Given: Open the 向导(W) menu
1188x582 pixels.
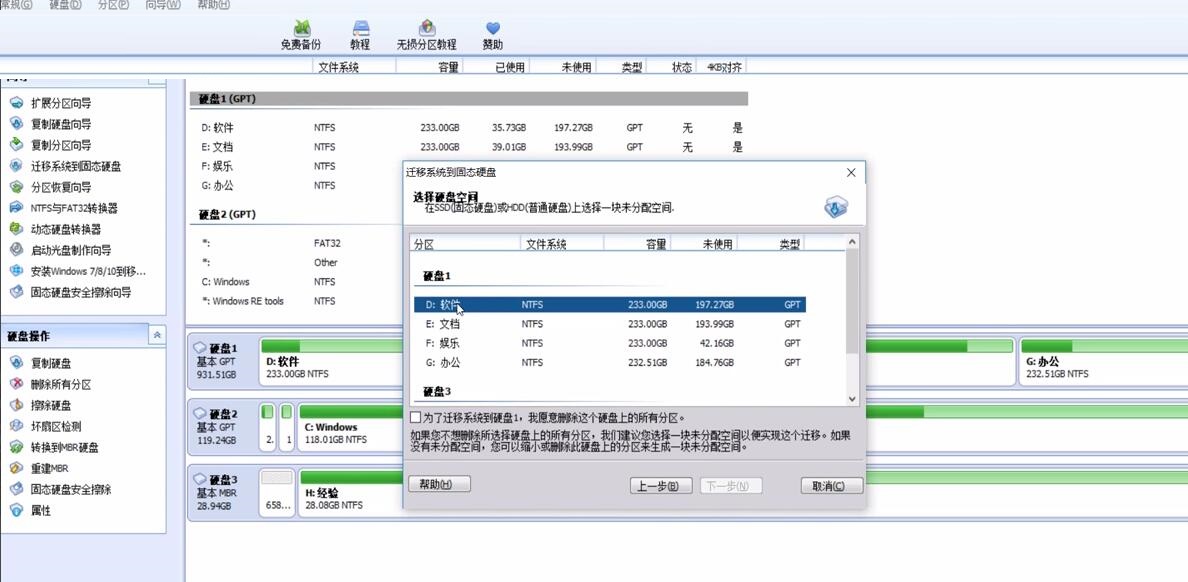Looking at the screenshot, I should pos(163,5).
